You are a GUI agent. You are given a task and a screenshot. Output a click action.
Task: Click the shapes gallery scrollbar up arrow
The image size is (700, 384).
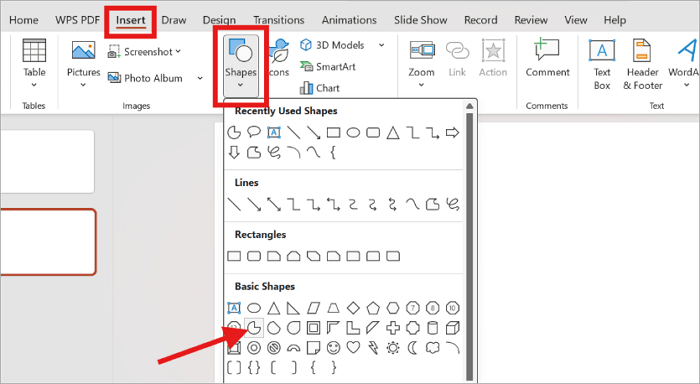(x=469, y=106)
